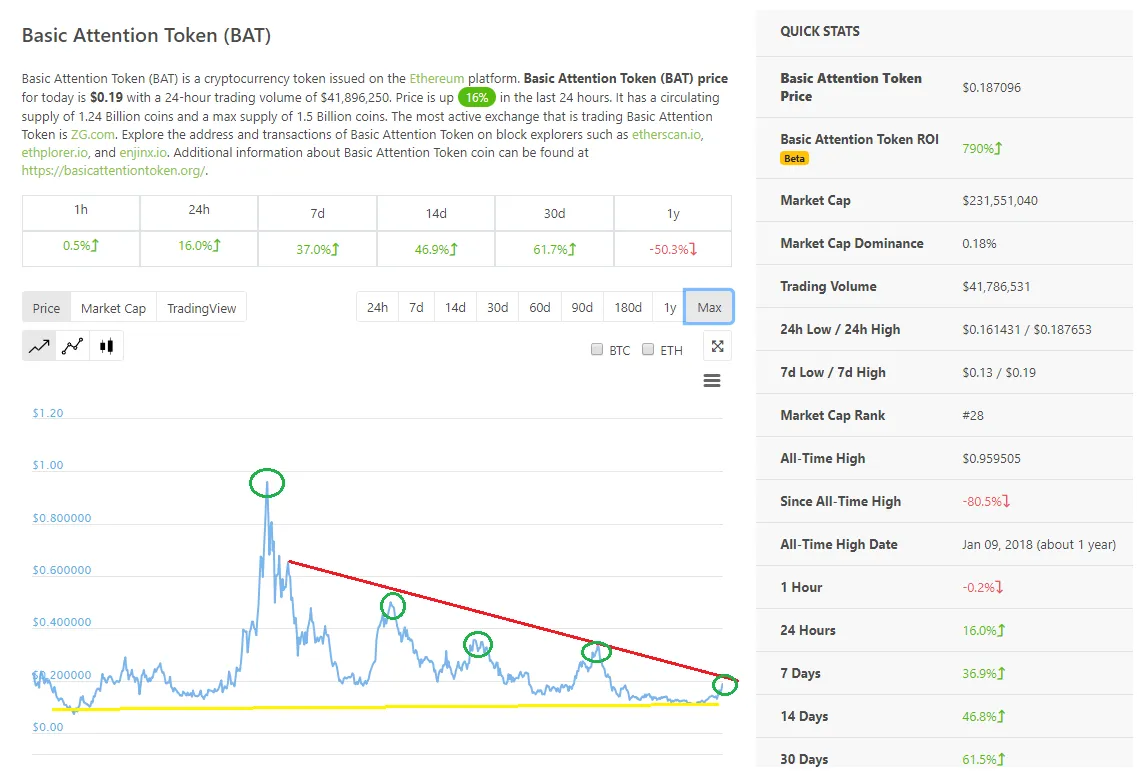Select the 7d chart range
1143x777 pixels.
tap(416, 307)
